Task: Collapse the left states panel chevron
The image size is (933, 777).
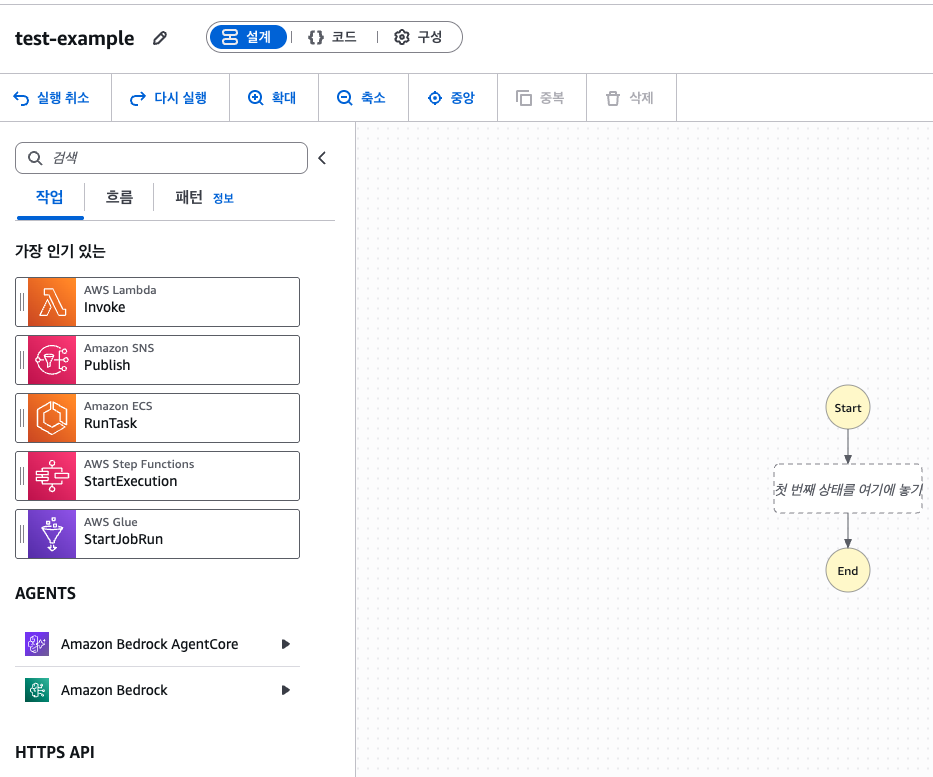Action: [322, 158]
